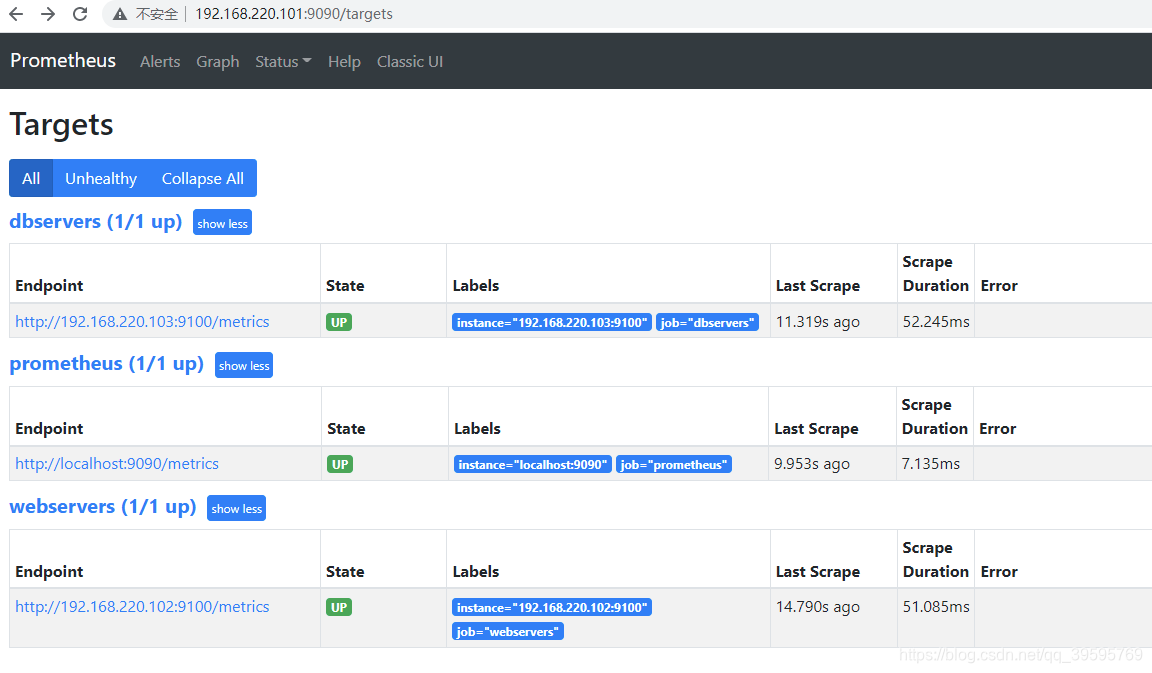1152x673 pixels.
Task: Select the Unhealthy targets filter
Action: 101,178
